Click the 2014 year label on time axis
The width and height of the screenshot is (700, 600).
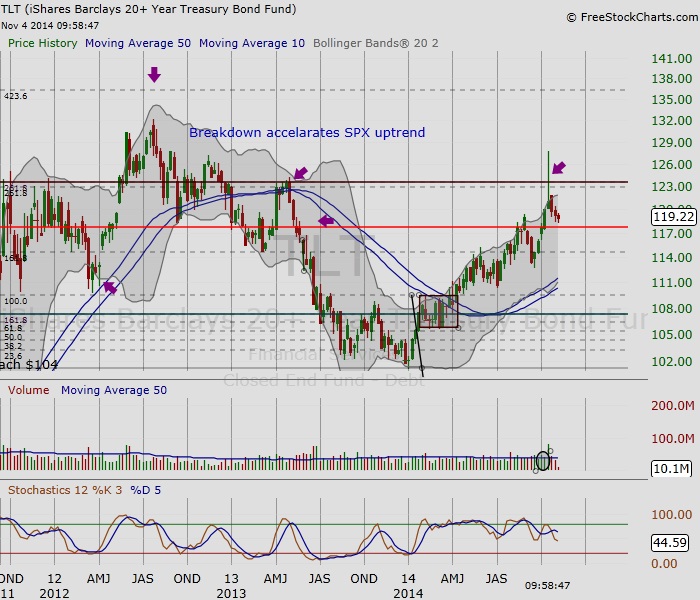click(x=408, y=594)
